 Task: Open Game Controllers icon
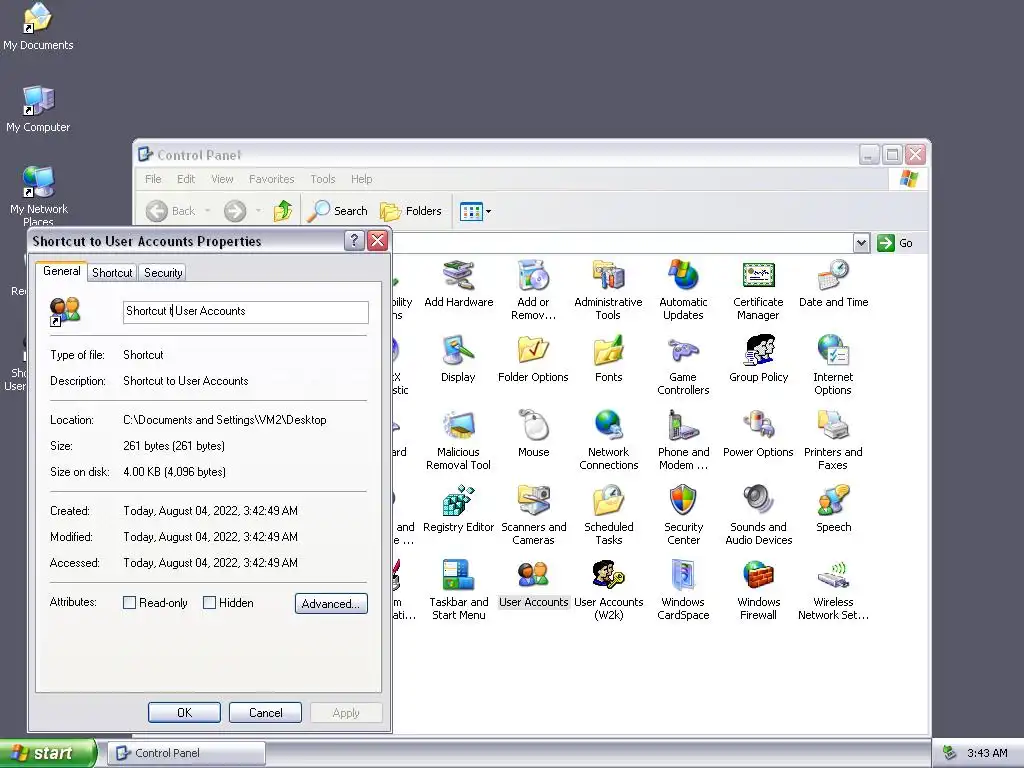[x=683, y=365]
